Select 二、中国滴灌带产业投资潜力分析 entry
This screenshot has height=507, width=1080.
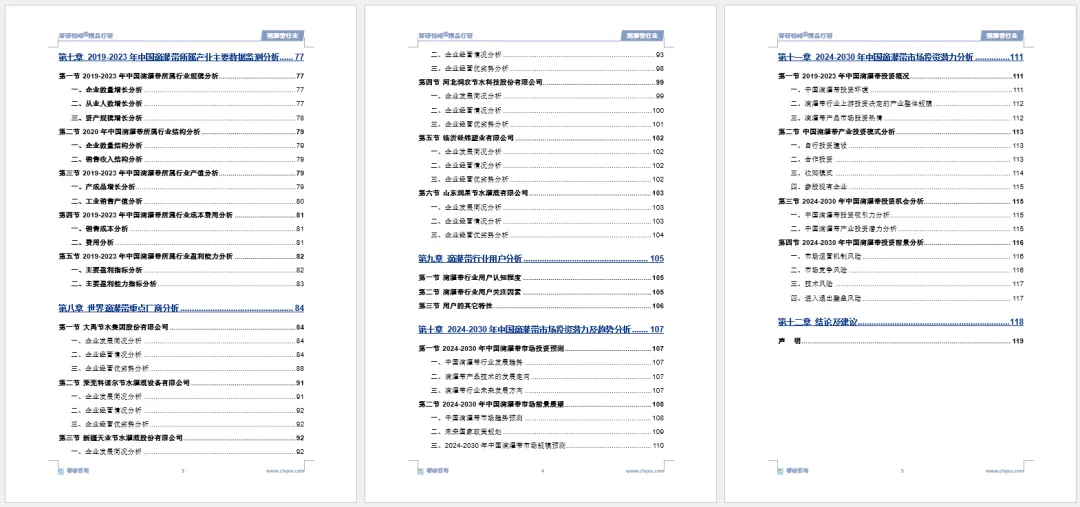click(x=907, y=229)
